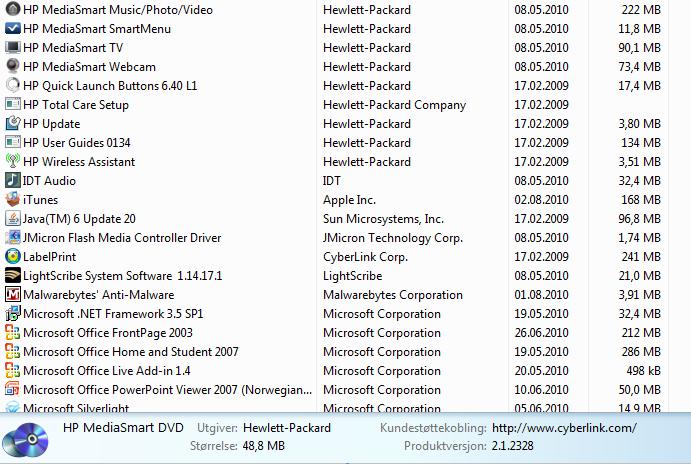This screenshot has width=691, height=464.
Task: Click the LightScribe publisher cell
Action: [x=353, y=276]
